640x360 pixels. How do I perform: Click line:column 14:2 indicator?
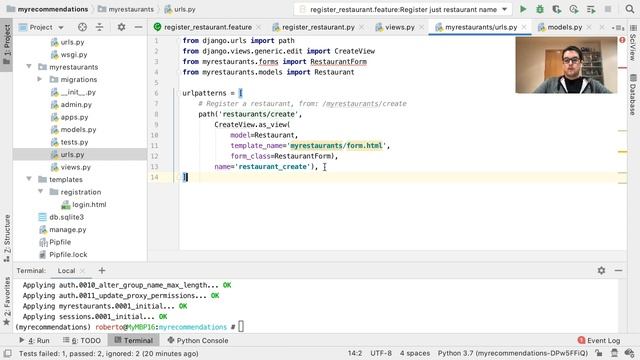355,353
